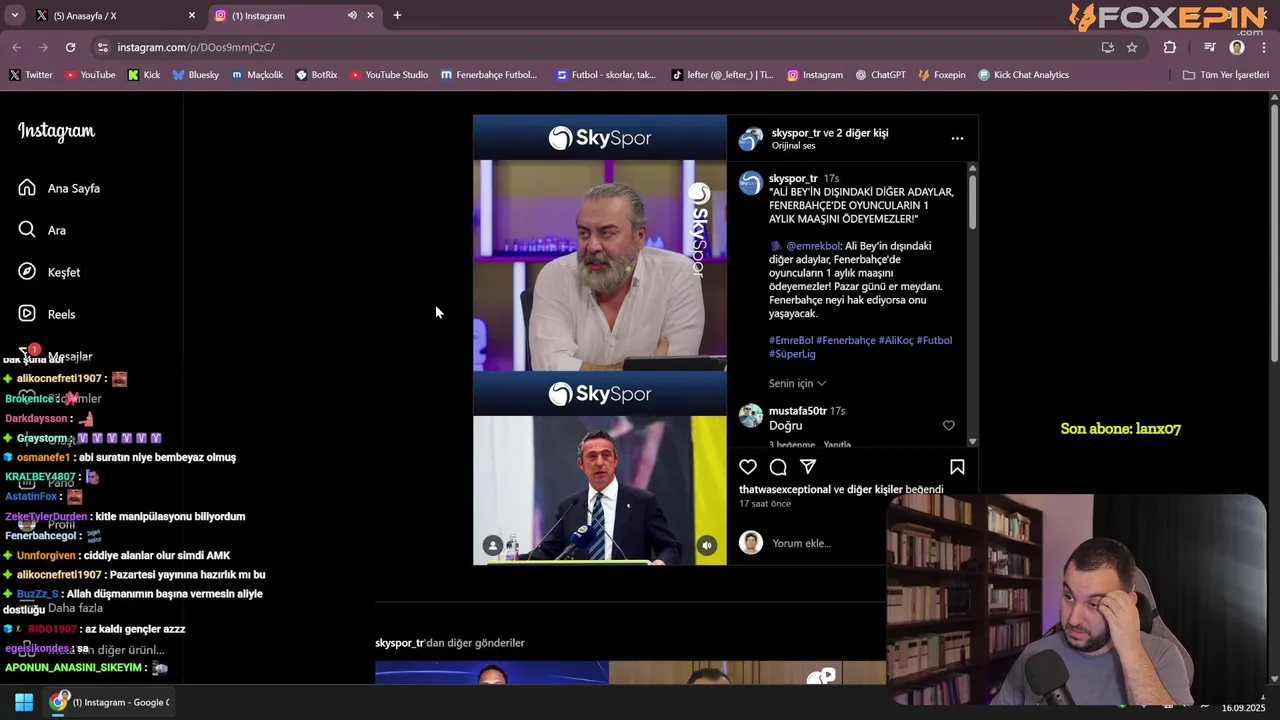Open the Chrome extensions puzzle icon
Image resolution: width=1280 pixels, height=720 pixels.
click(x=1170, y=47)
